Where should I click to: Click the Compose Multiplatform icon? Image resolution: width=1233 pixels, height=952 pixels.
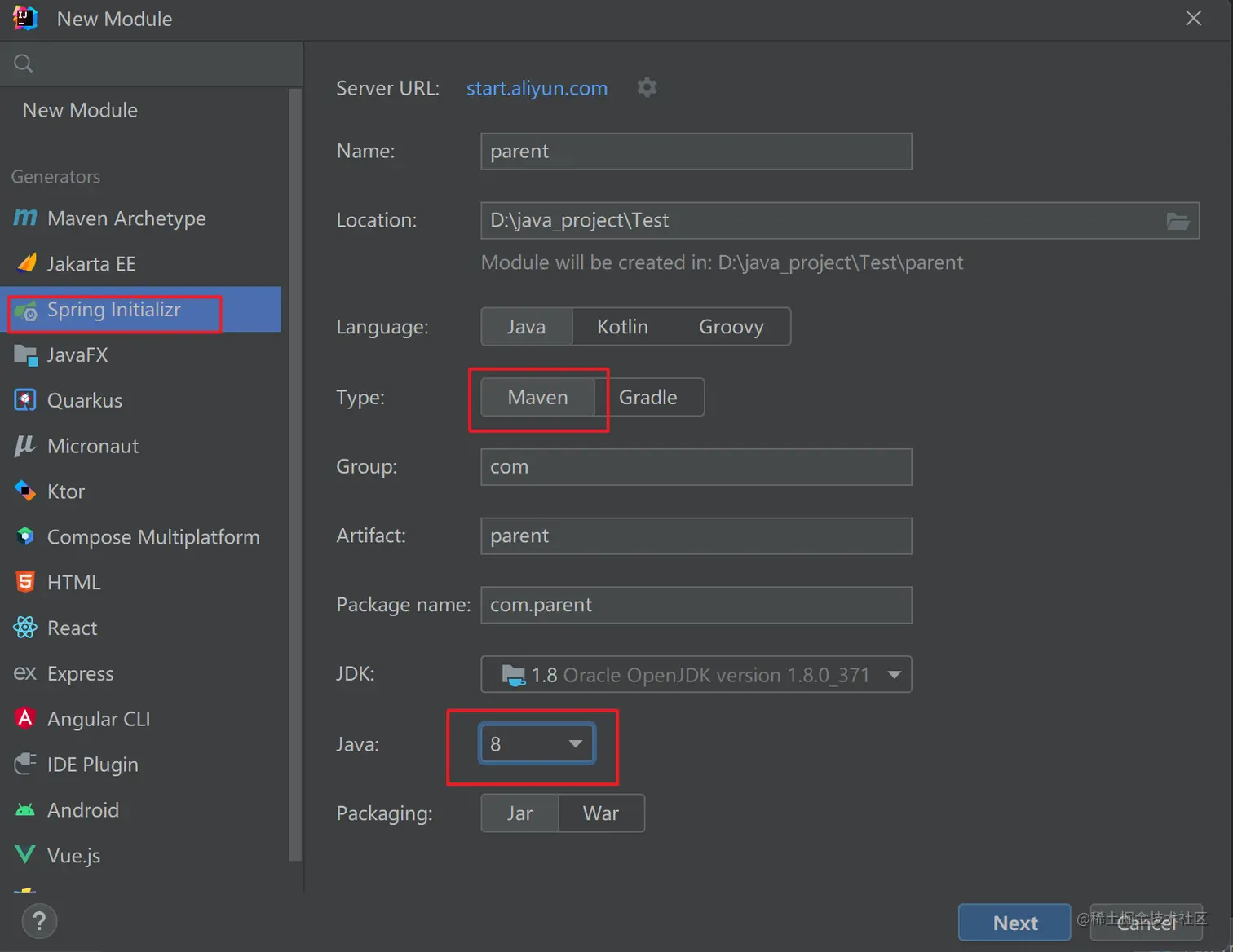(x=25, y=536)
